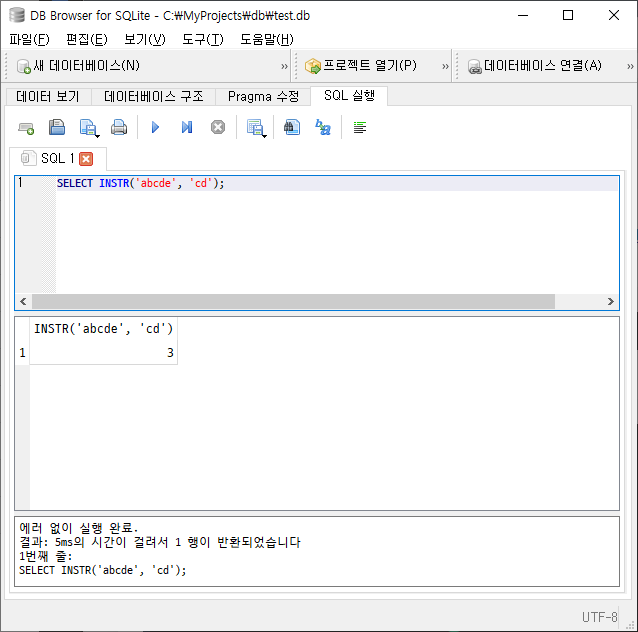Expand overflow chevron after 데이터베이스 연결

tap(630, 66)
